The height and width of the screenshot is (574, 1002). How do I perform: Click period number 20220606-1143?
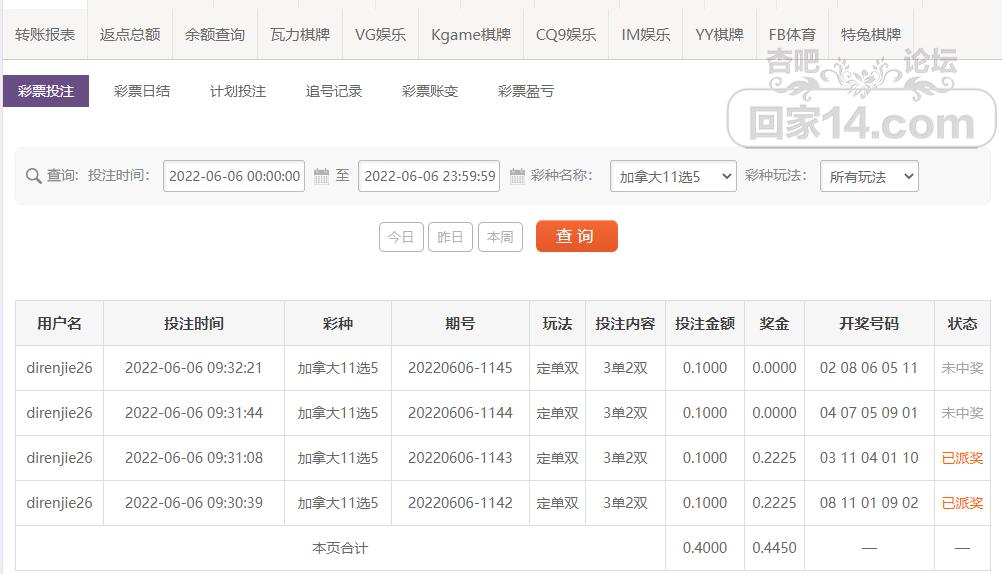coord(460,458)
